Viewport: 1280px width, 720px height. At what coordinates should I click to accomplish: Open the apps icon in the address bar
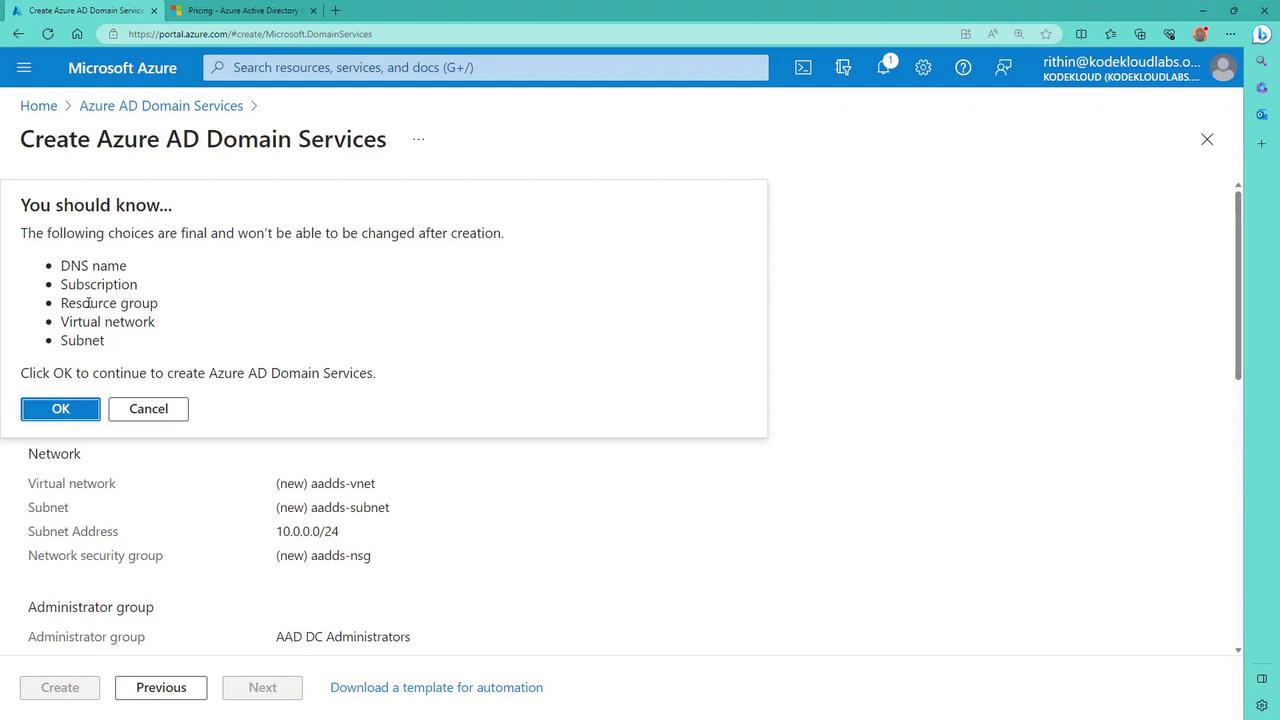pyautogui.click(x=965, y=34)
